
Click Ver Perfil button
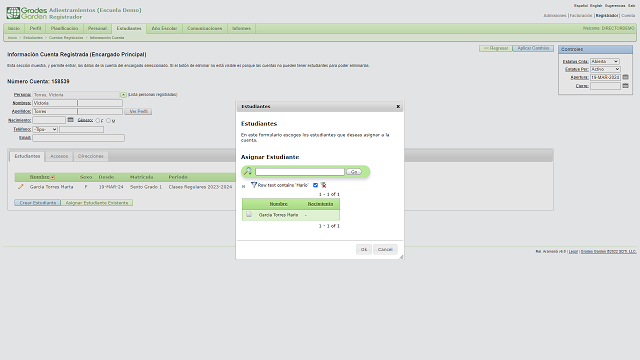tap(138, 111)
